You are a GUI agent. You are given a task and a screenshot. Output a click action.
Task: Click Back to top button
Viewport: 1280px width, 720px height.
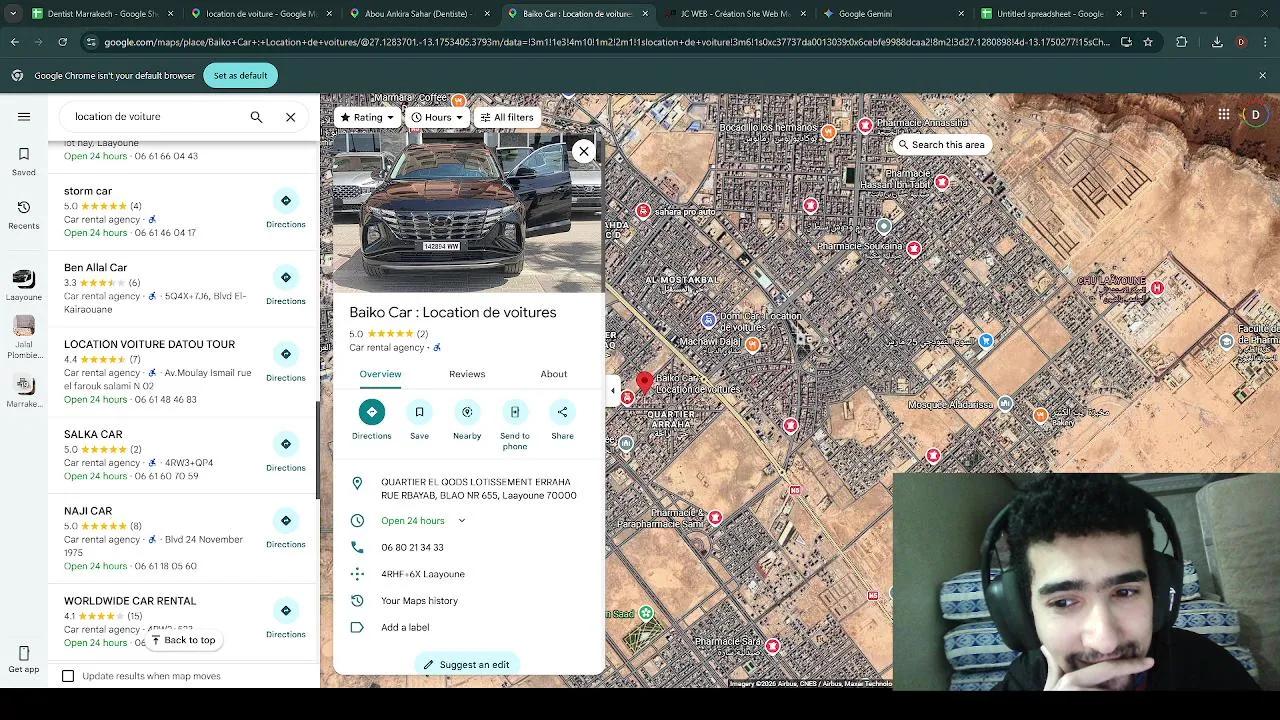coord(182,640)
